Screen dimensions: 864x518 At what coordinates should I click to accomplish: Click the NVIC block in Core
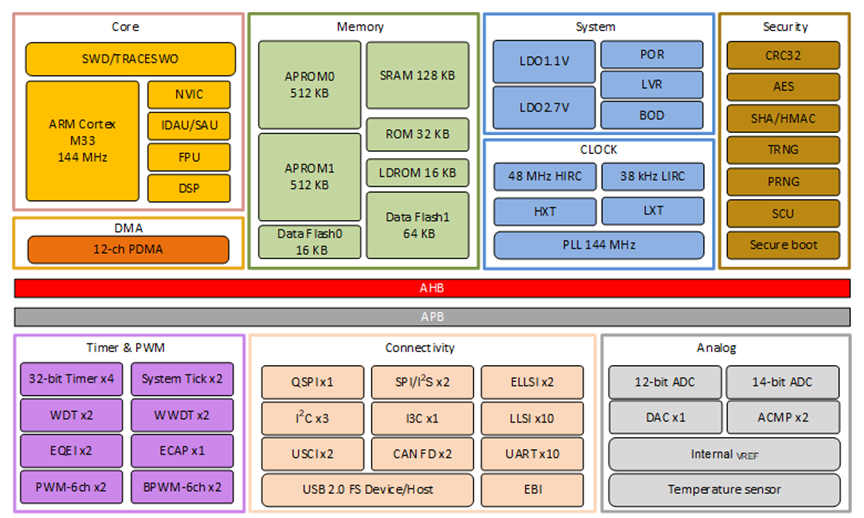(189, 95)
